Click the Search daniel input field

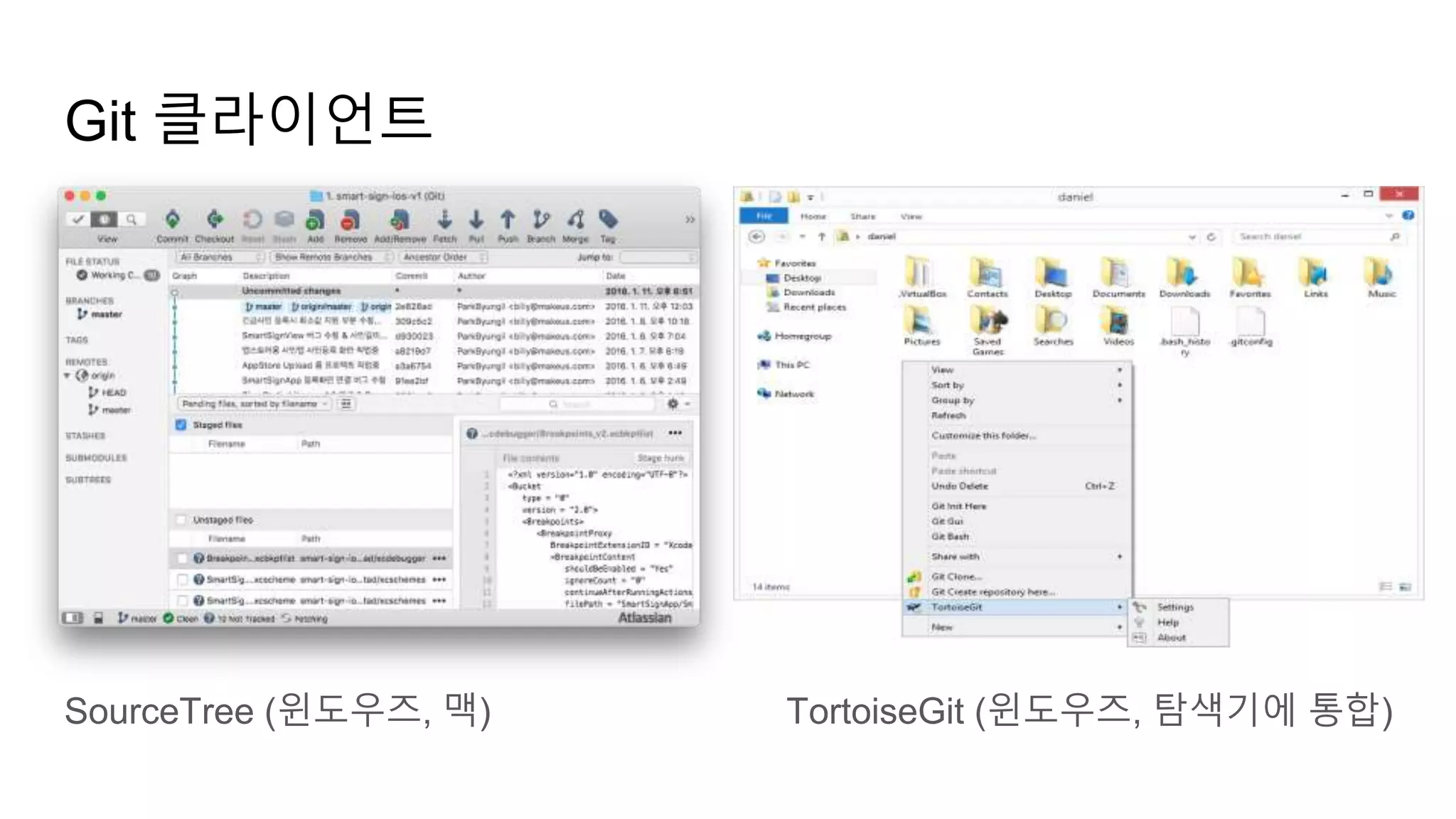pyautogui.click(x=1318, y=237)
